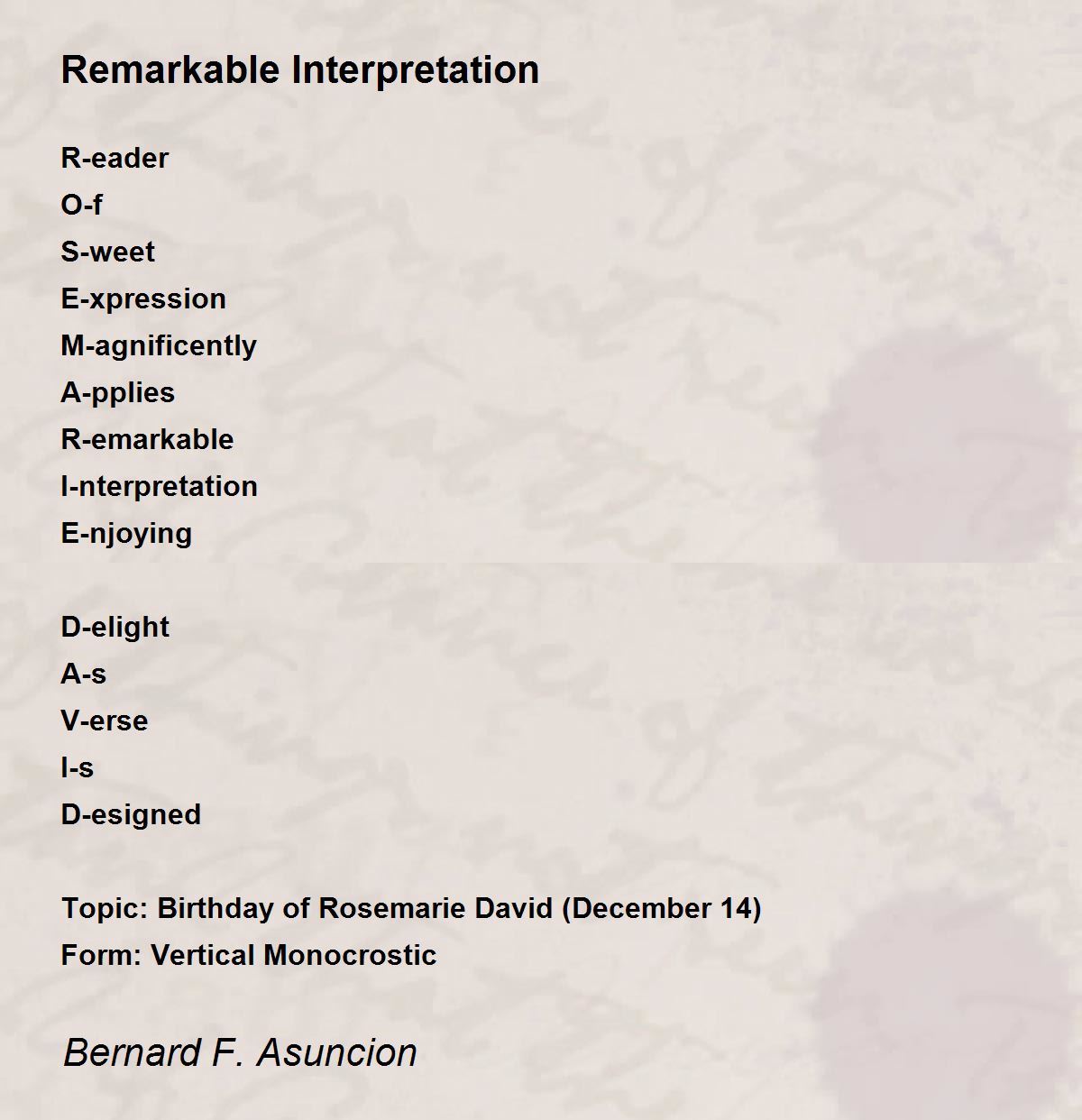Click the line 'R-eader'
The image size is (1082, 1120).
tap(115, 158)
